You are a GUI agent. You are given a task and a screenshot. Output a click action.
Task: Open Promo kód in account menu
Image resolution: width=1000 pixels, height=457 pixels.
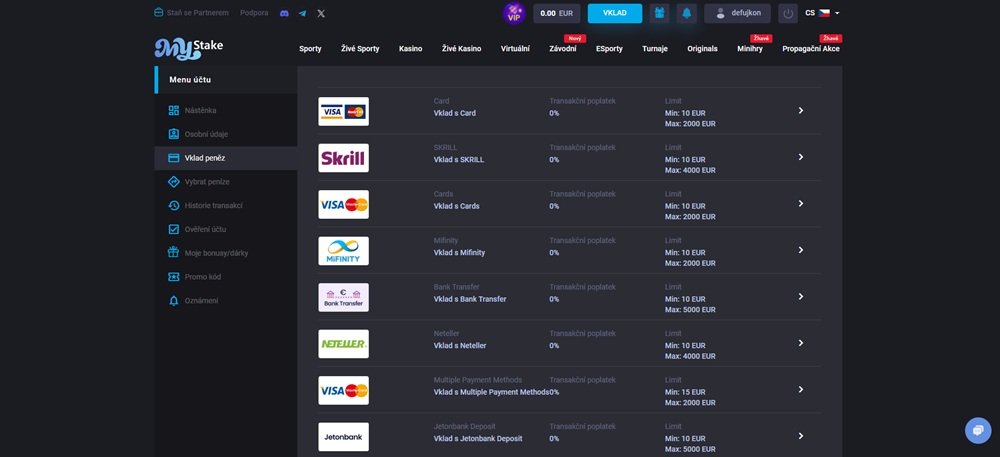(226, 277)
